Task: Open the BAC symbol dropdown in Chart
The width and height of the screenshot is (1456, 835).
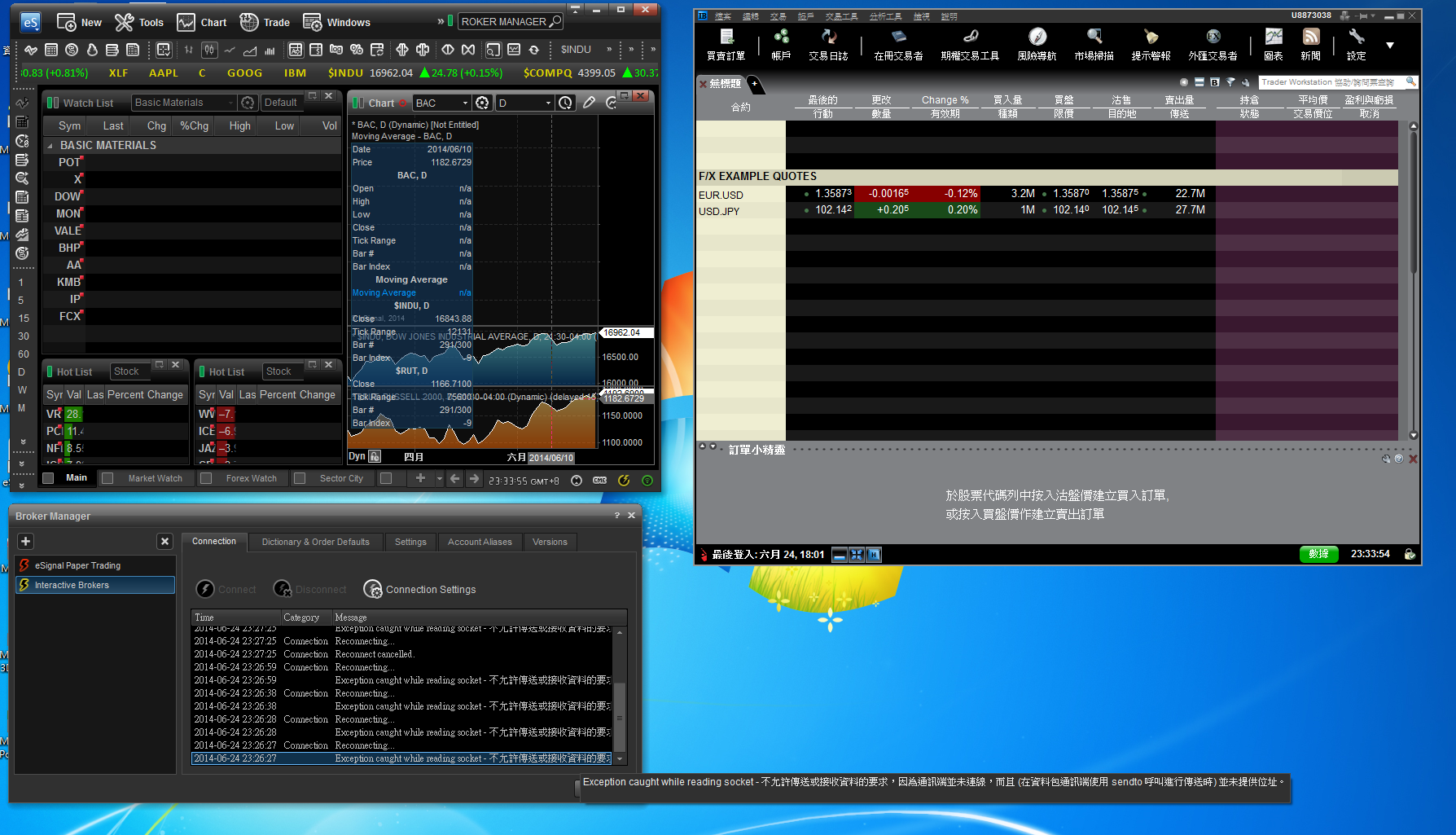Action: (x=442, y=103)
